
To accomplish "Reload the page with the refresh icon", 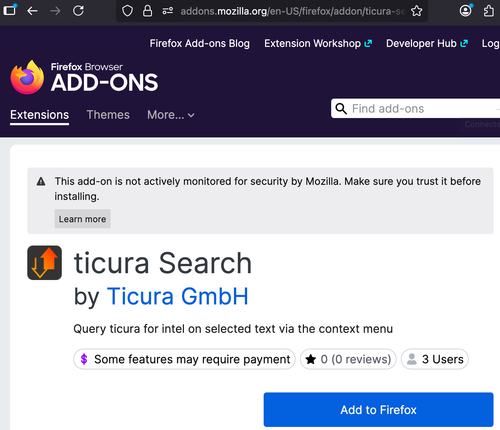I will [78, 11].
